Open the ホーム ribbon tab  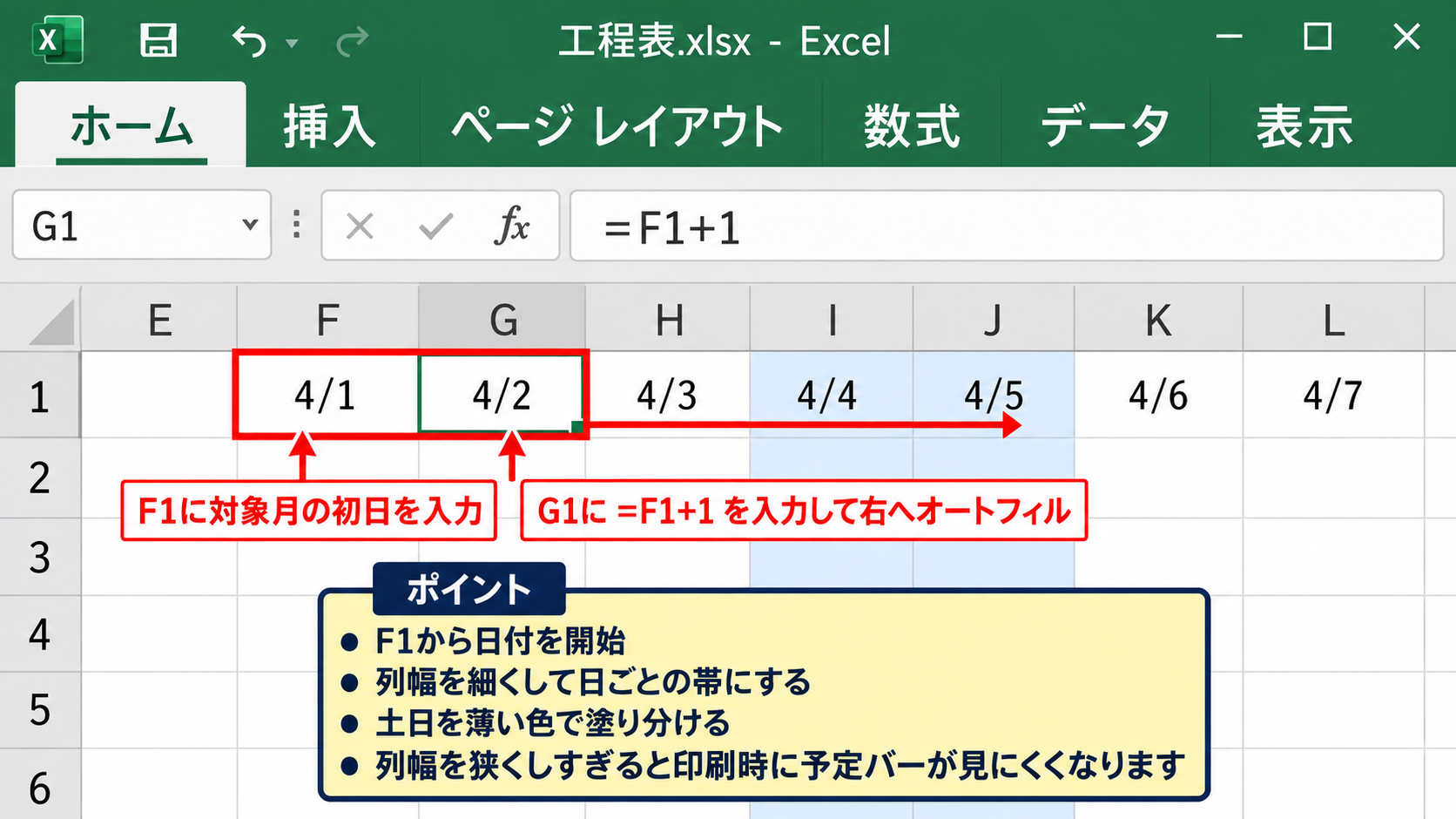pos(131,125)
